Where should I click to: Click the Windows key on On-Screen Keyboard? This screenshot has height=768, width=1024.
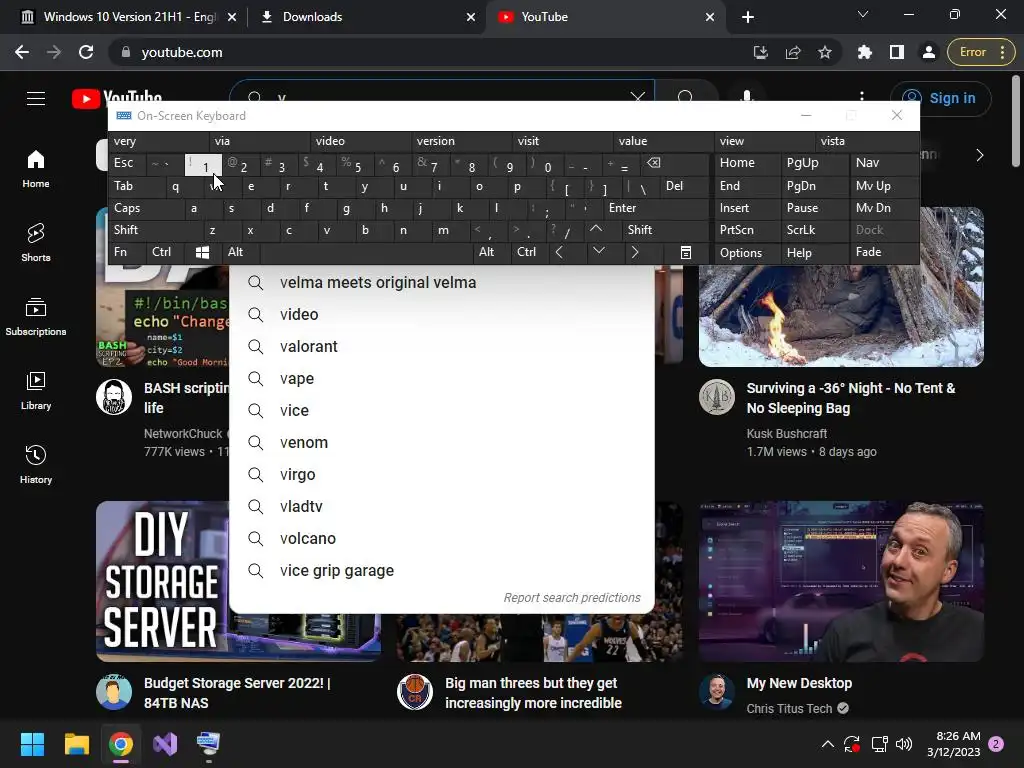click(x=202, y=253)
